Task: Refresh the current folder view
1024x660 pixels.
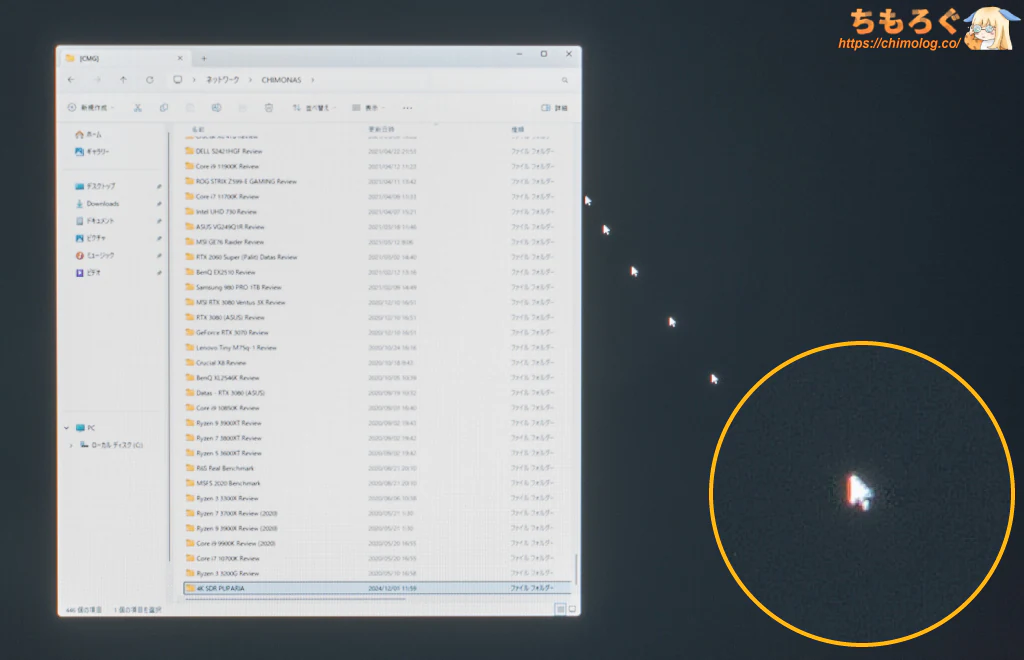Action: [149, 80]
